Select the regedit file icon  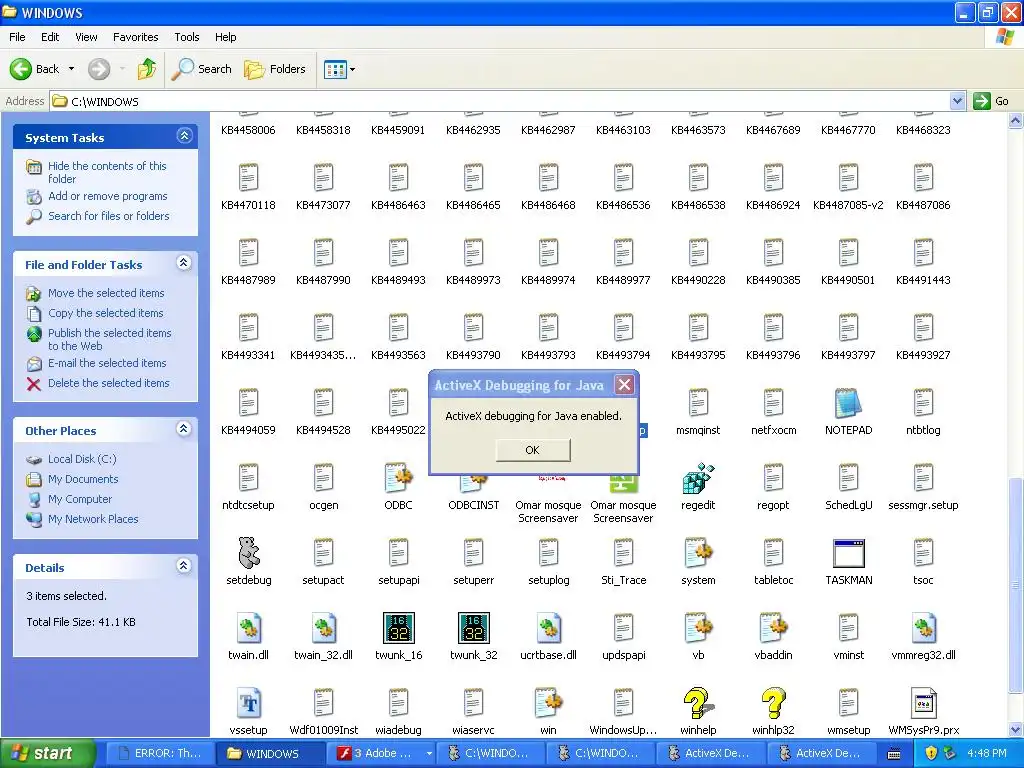point(698,479)
